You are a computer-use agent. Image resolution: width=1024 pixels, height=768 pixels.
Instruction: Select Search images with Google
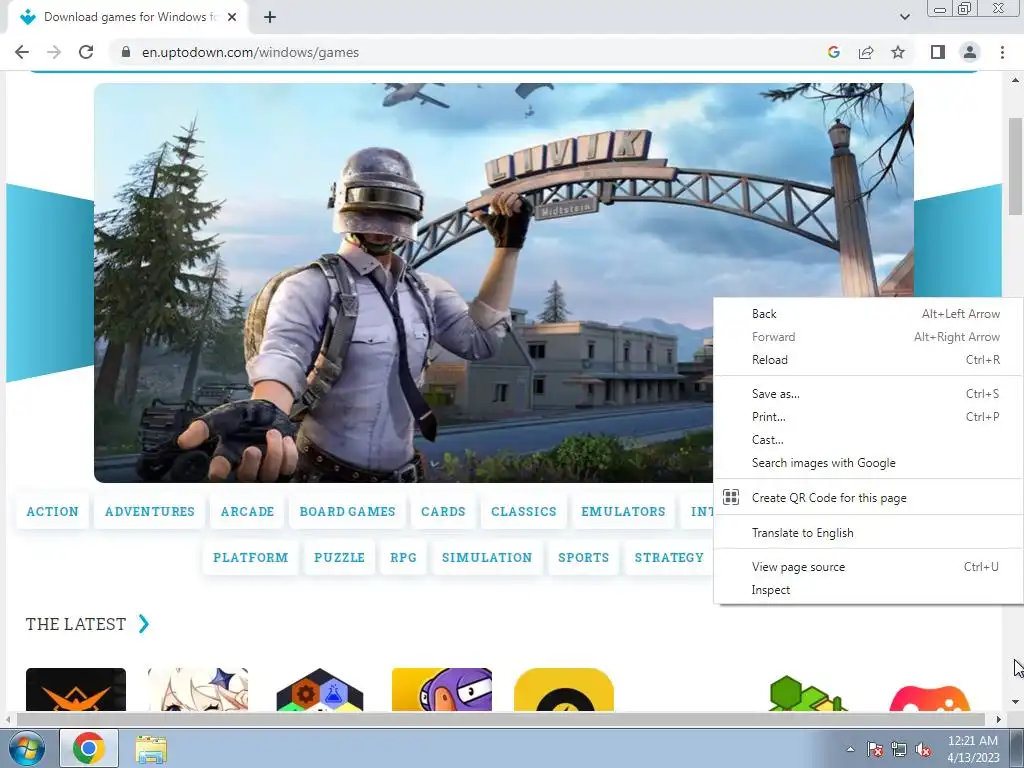click(869, 463)
